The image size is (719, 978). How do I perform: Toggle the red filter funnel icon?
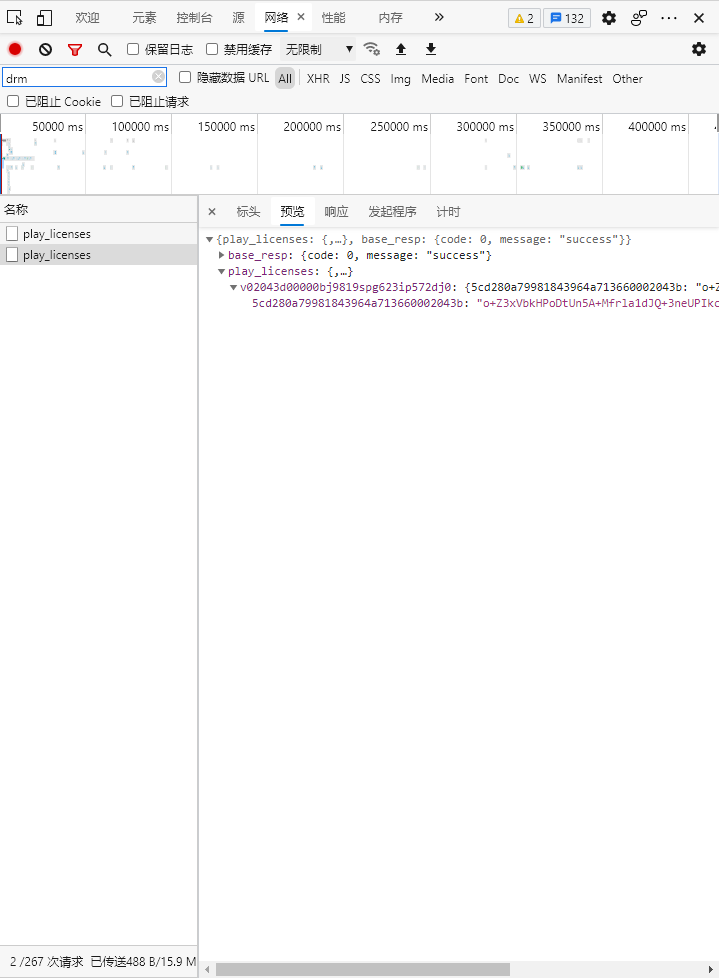coord(75,49)
